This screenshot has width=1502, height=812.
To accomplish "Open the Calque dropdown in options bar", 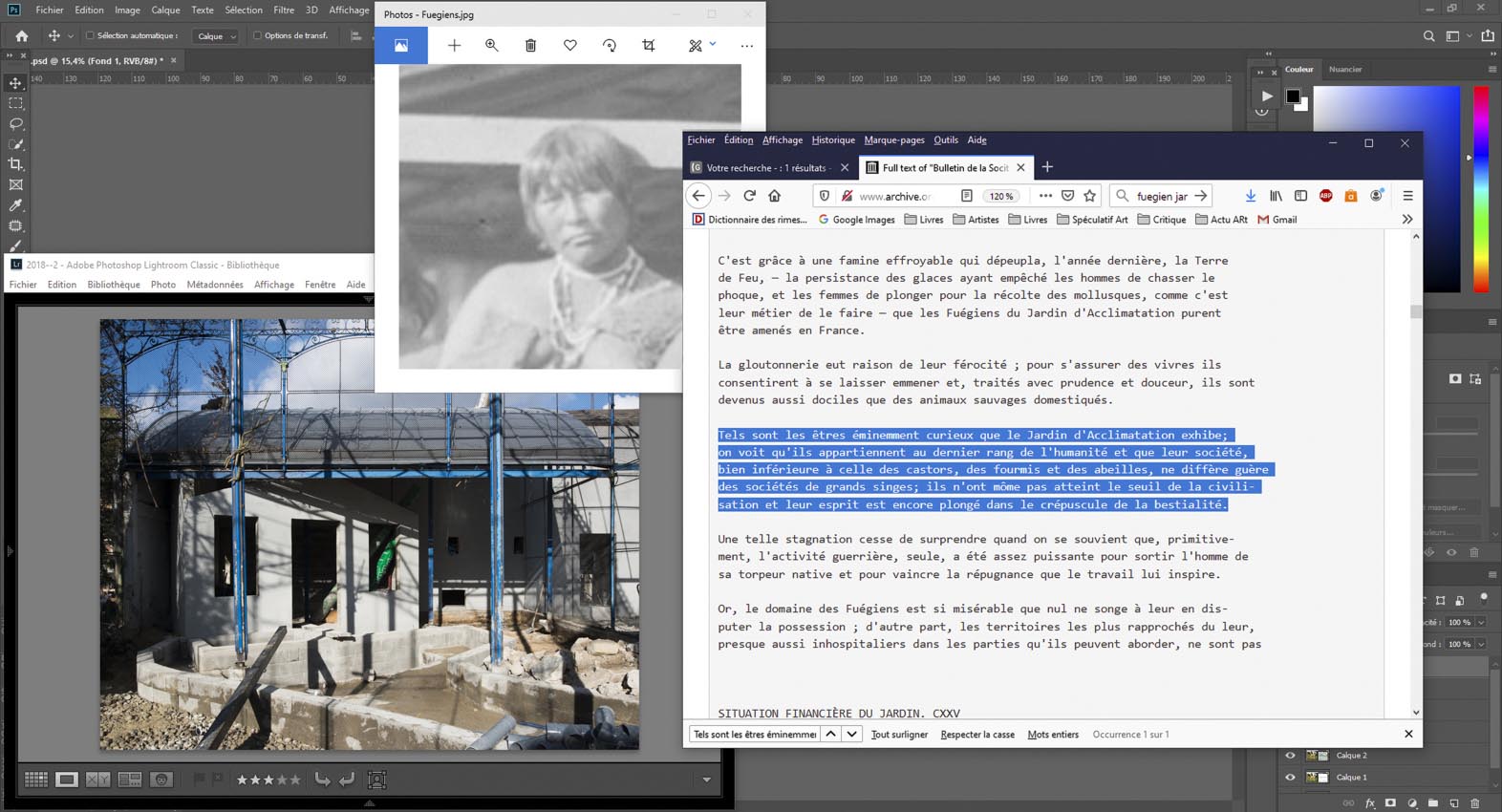I will click(x=216, y=36).
